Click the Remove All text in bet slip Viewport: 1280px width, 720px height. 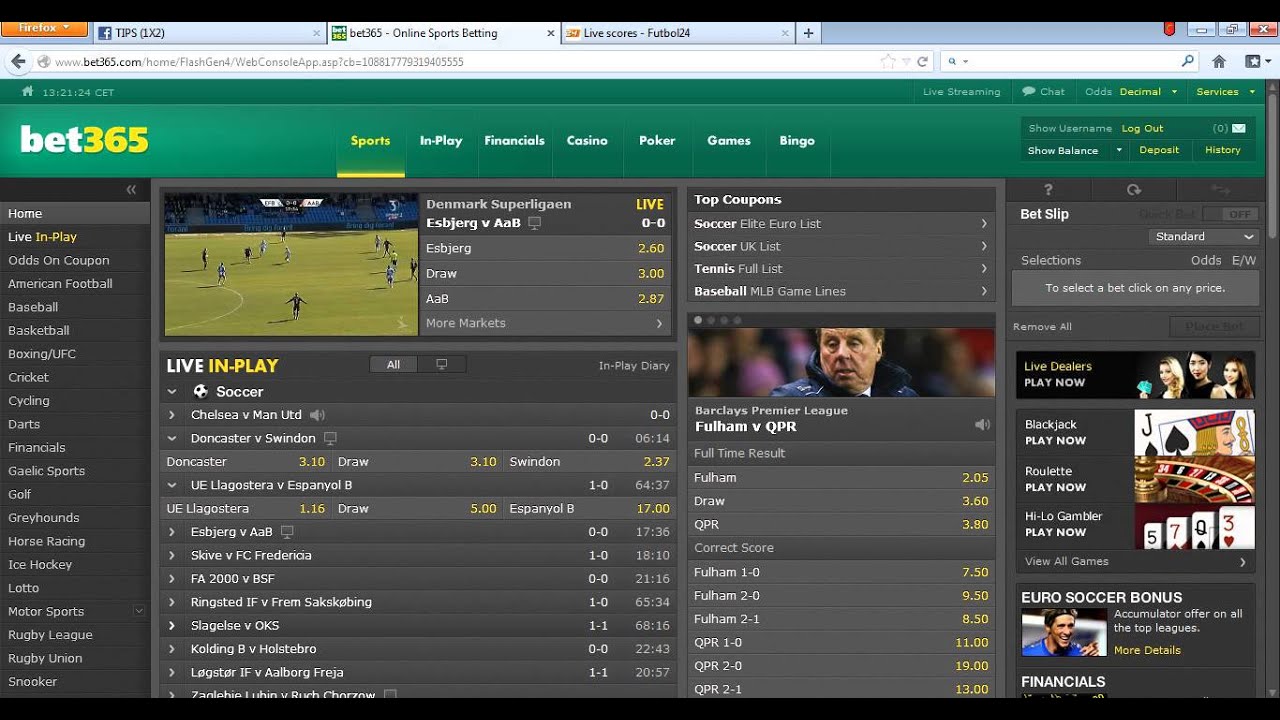[x=1042, y=326]
